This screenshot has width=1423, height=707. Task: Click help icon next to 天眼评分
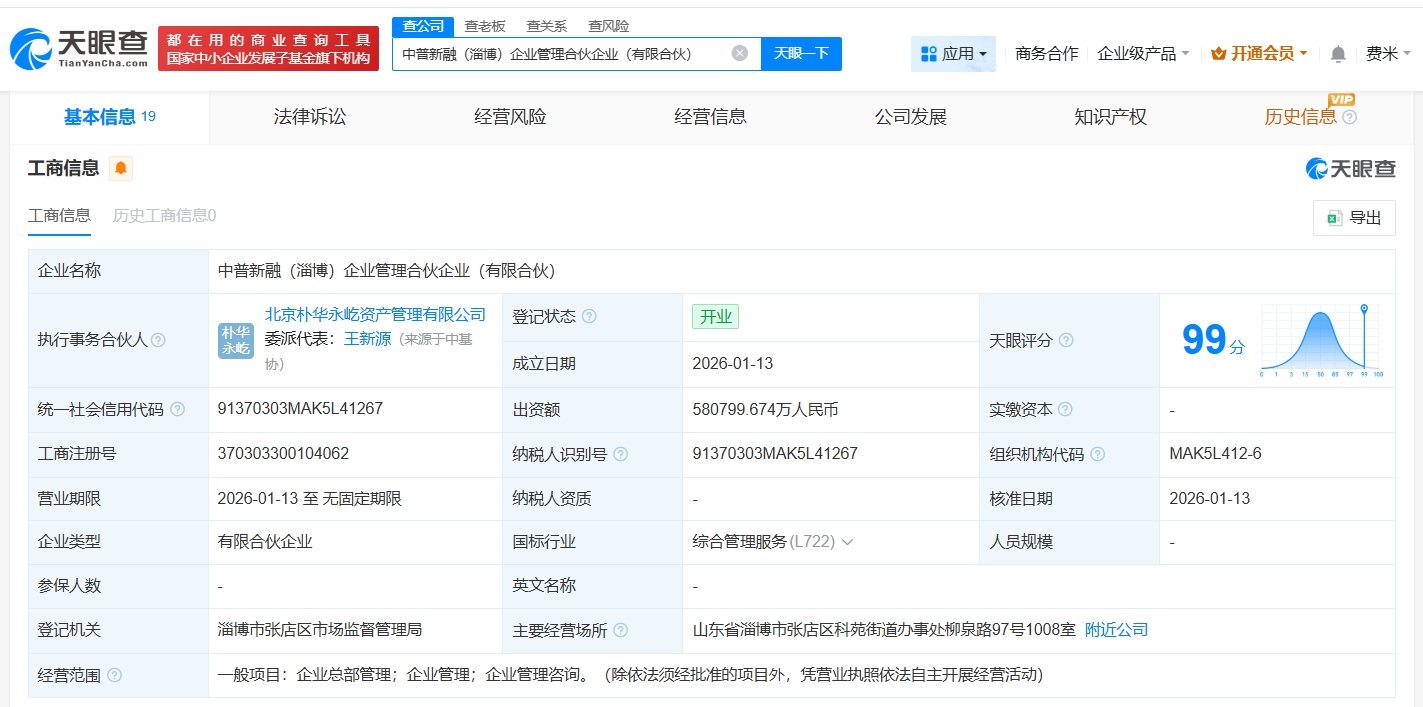pyautogui.click(x=1066, y=340)
